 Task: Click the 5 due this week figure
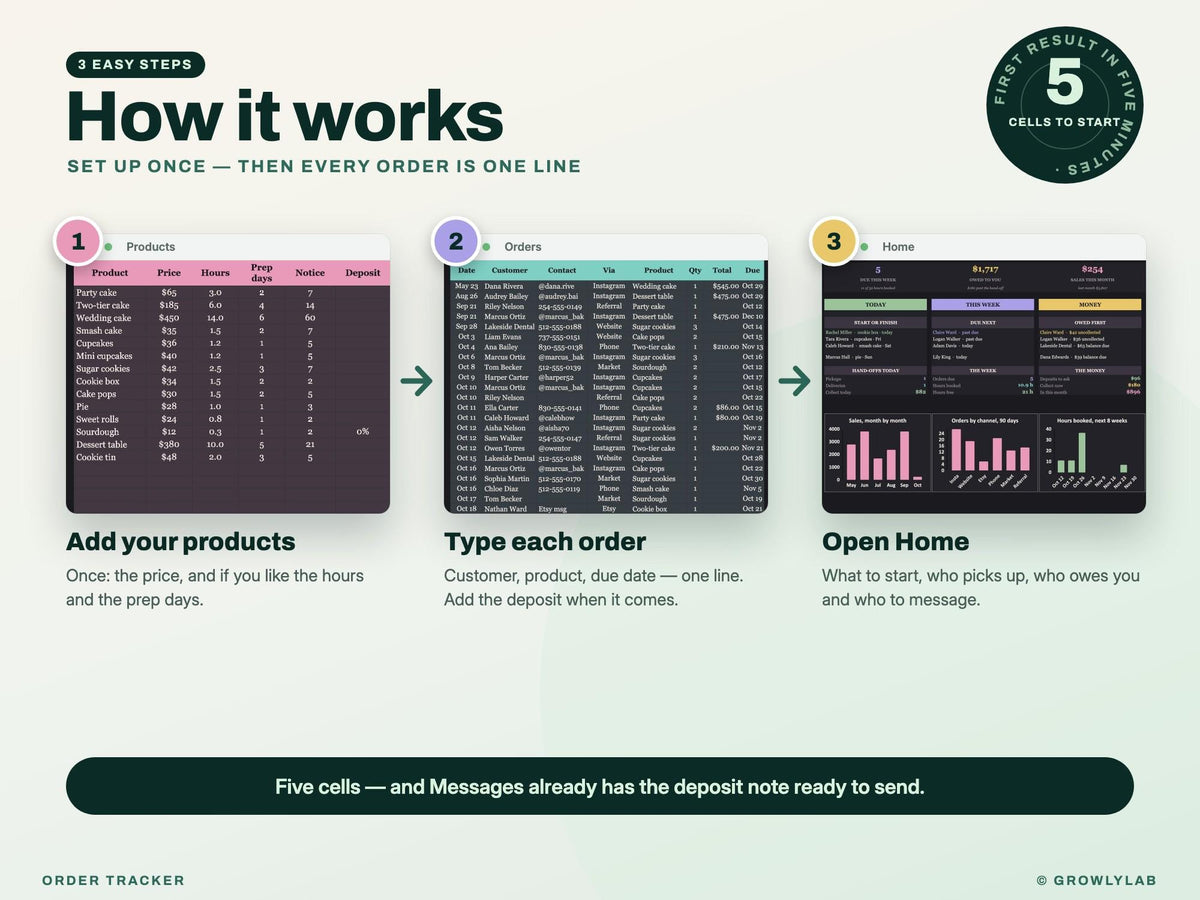click(878, 269)
